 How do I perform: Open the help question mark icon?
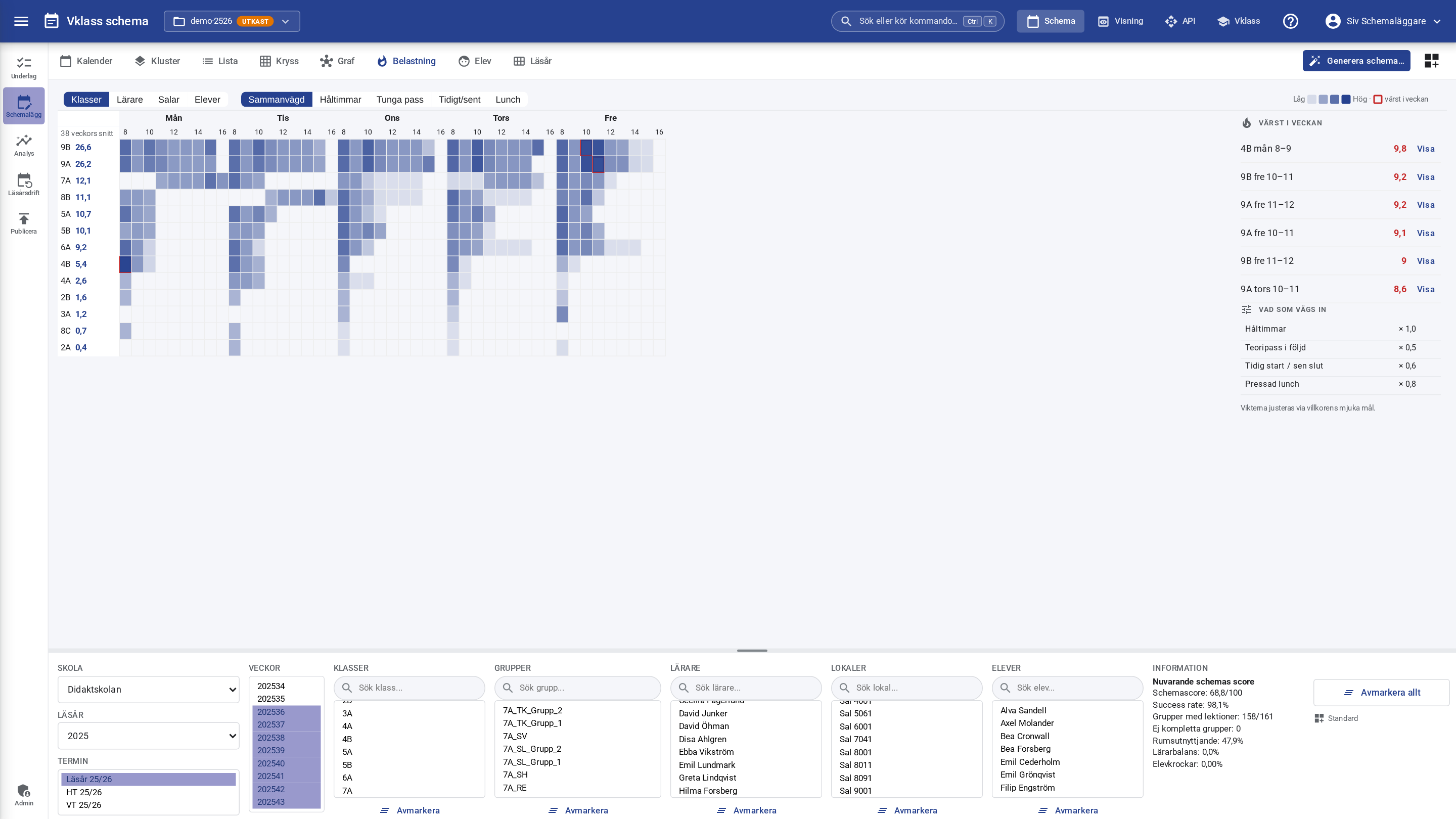tap(1290, 21)
